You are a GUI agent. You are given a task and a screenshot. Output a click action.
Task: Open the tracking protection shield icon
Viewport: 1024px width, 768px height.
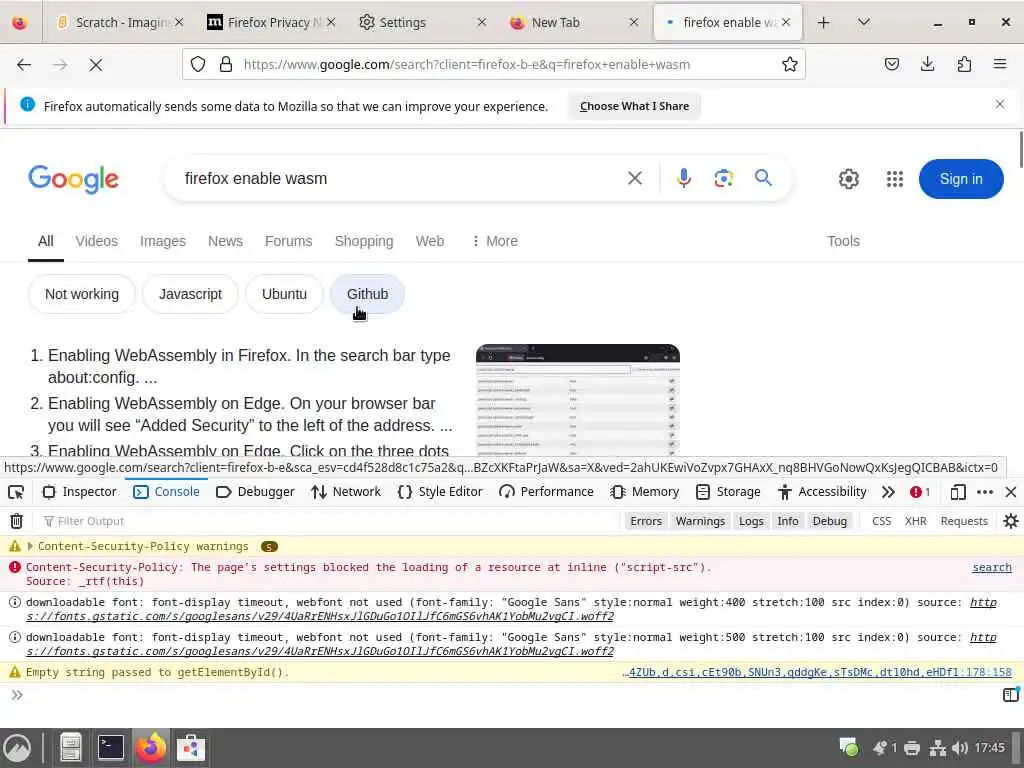(198, 64)
